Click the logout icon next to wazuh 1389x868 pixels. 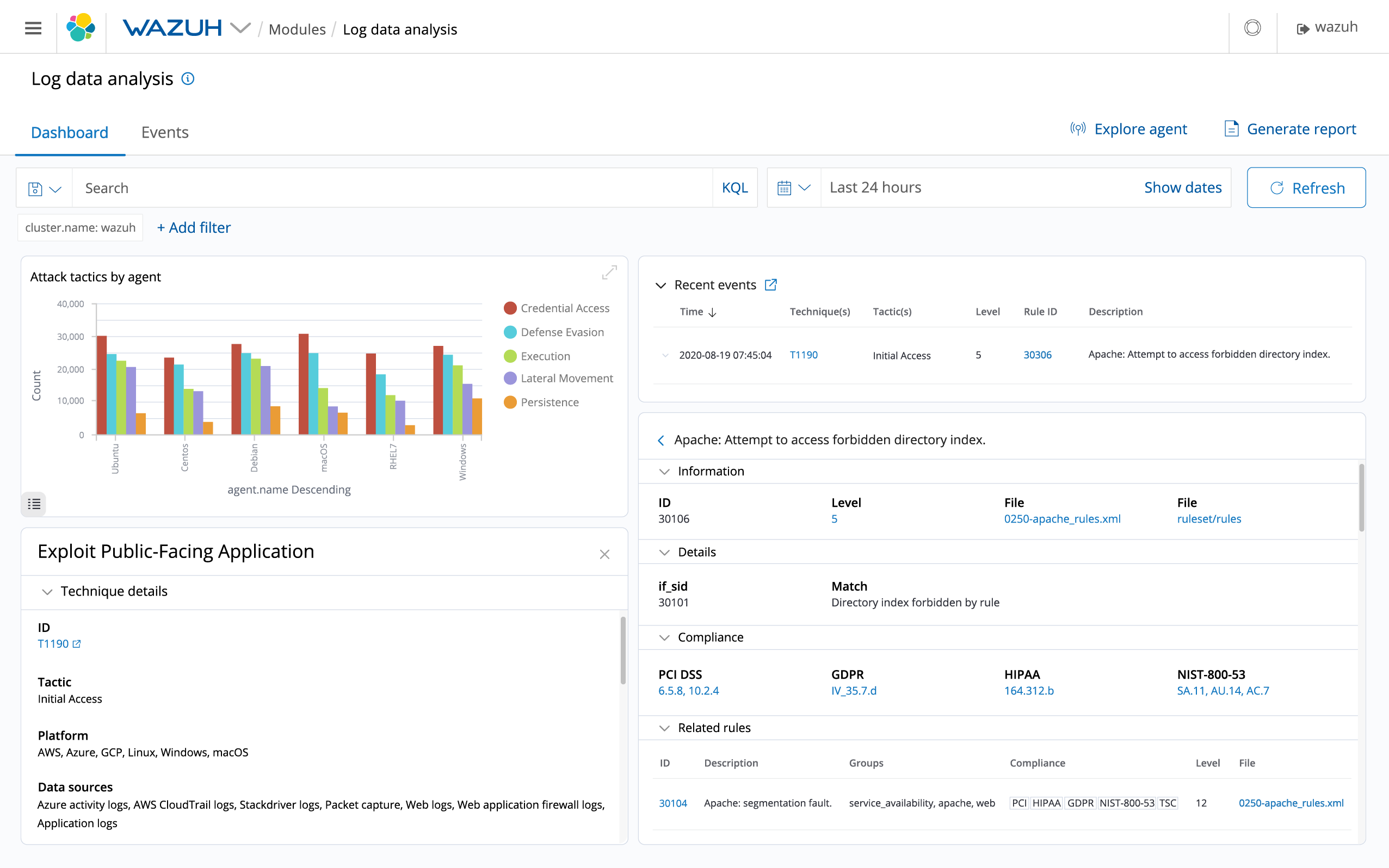1302,27
